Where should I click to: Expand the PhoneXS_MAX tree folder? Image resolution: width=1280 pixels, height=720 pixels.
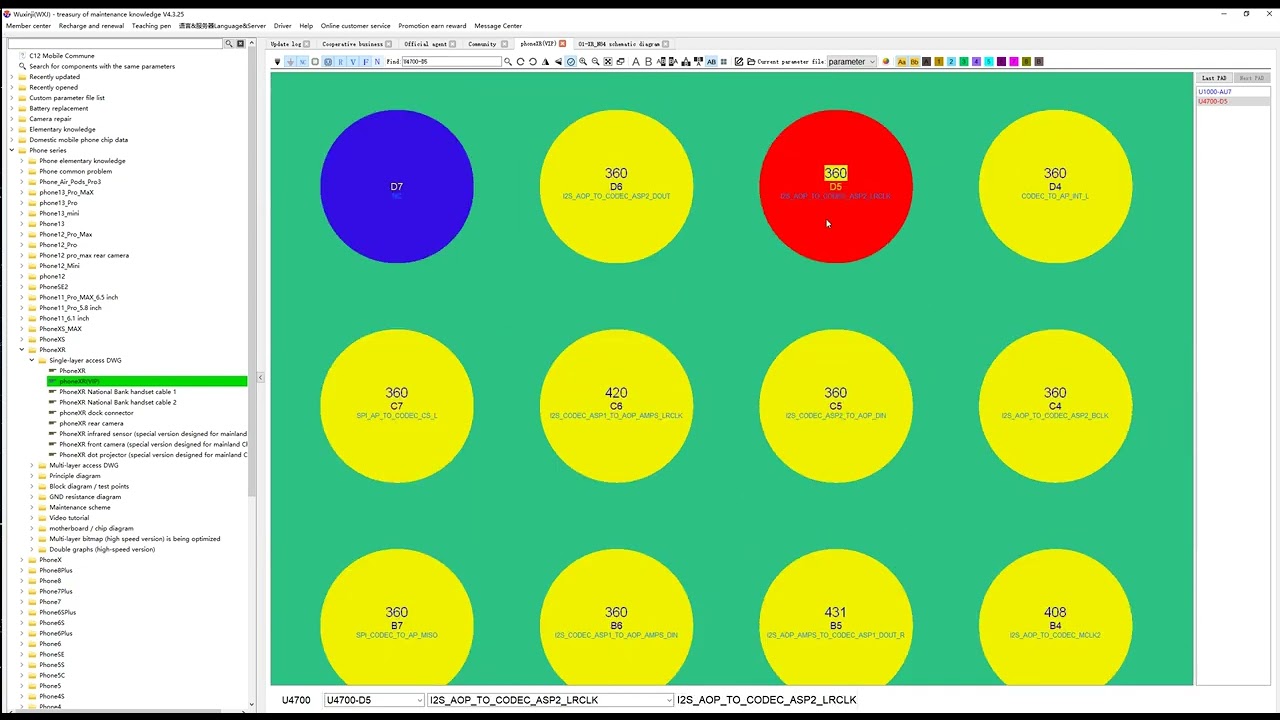pyautogui.click(x=21, y=329)
